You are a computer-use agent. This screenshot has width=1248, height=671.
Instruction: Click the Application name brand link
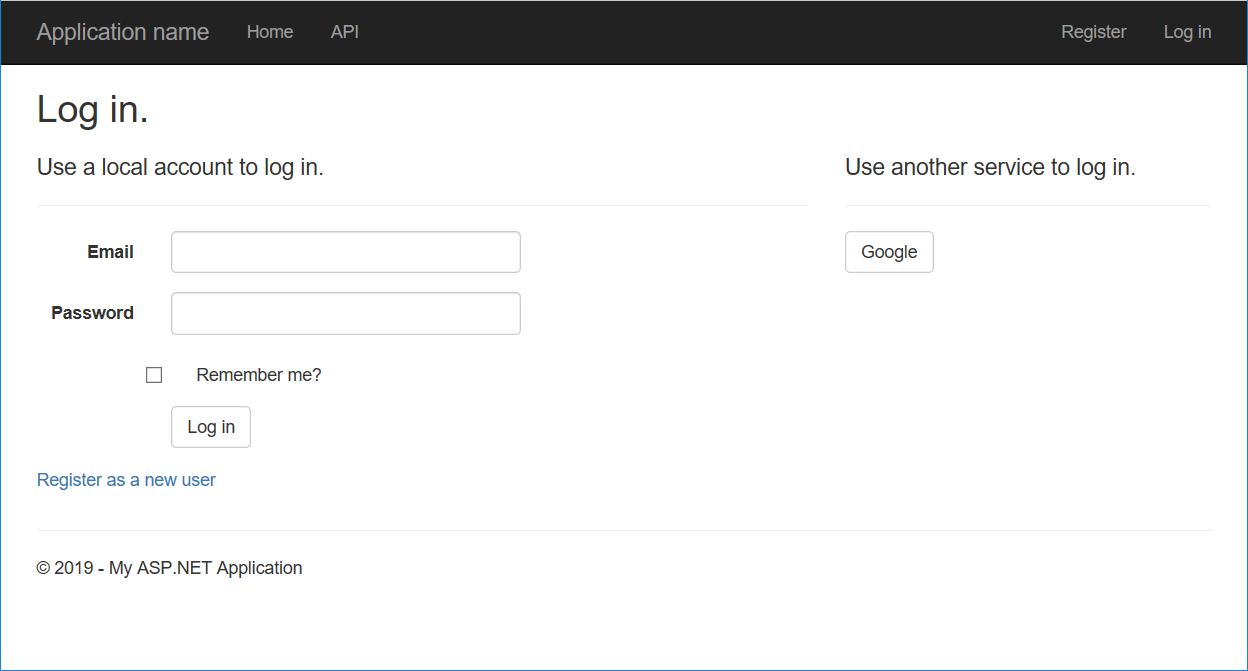122,32
